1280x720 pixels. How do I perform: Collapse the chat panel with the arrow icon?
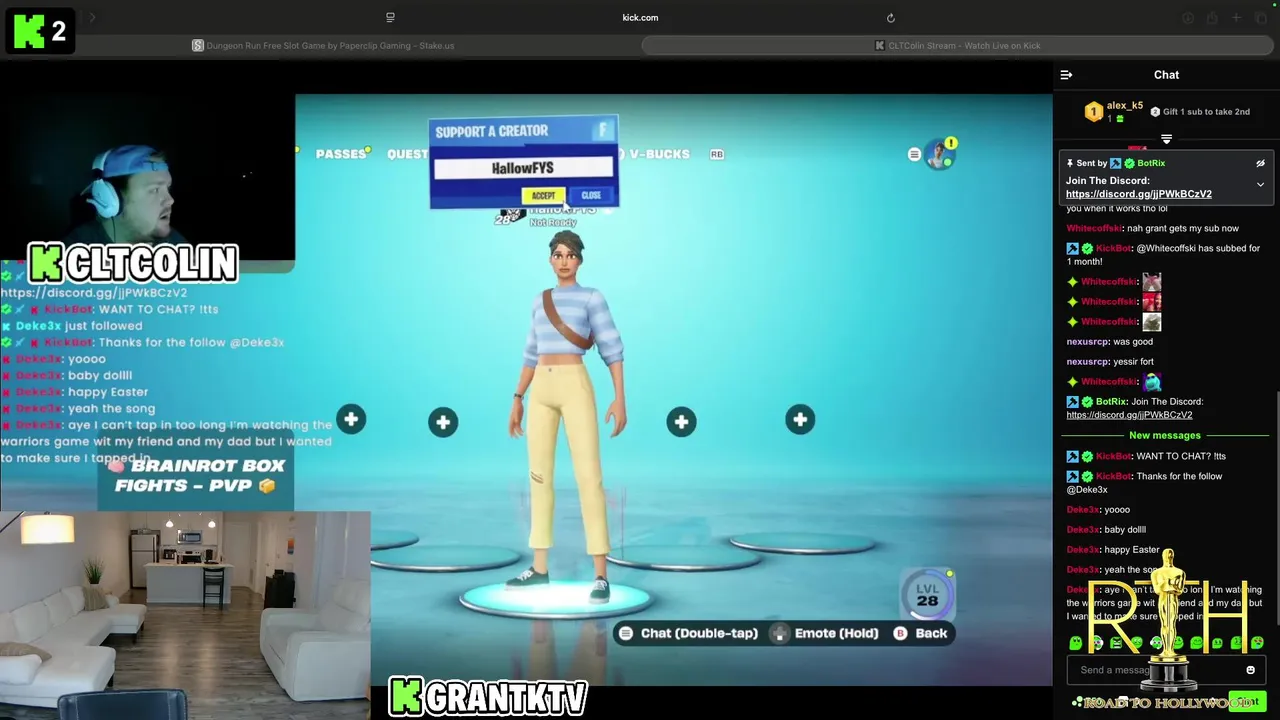pyautogui.click(x=1066, y=75)
